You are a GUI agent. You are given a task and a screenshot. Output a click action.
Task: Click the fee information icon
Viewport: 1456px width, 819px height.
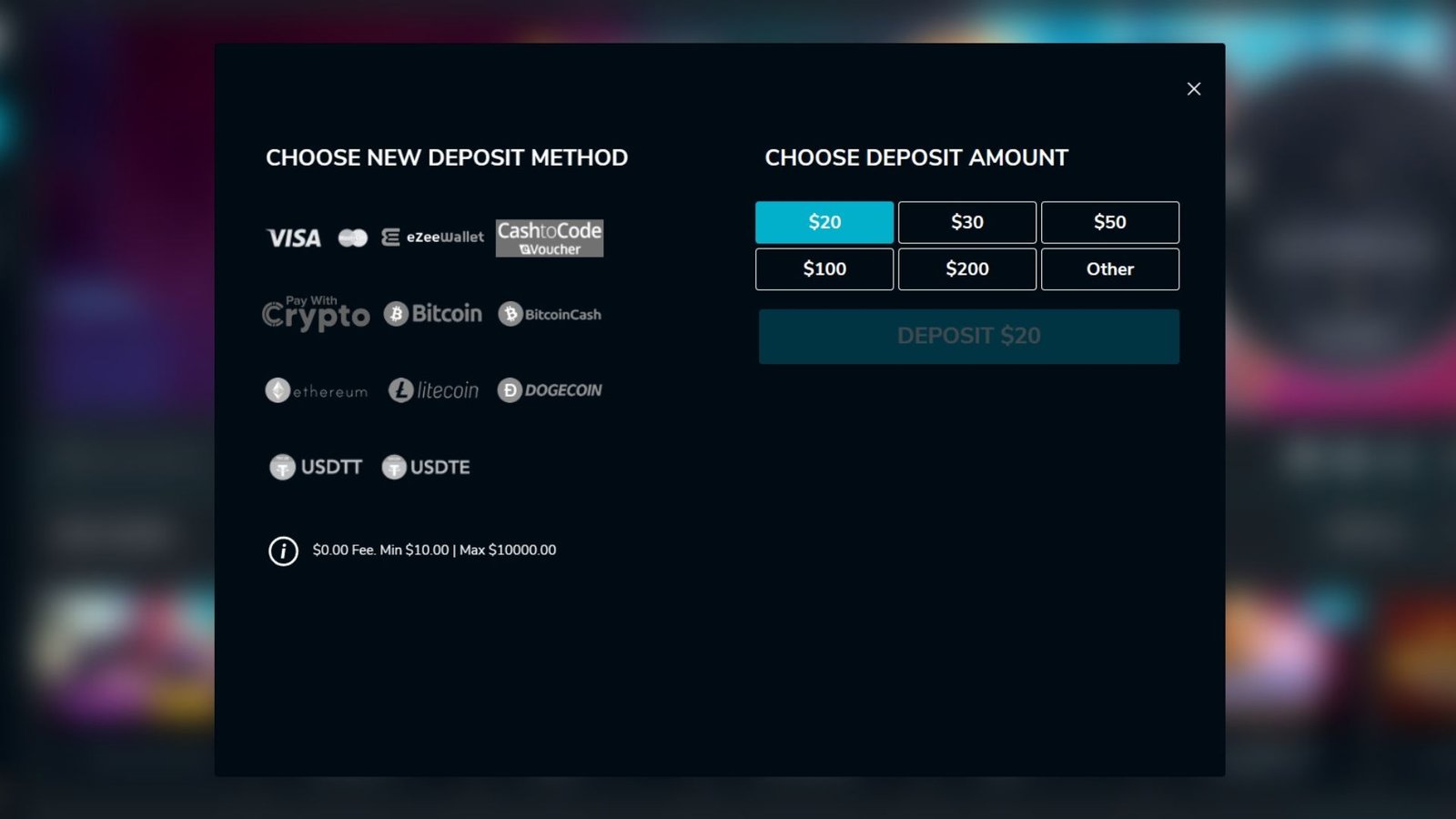coord(283,551)
